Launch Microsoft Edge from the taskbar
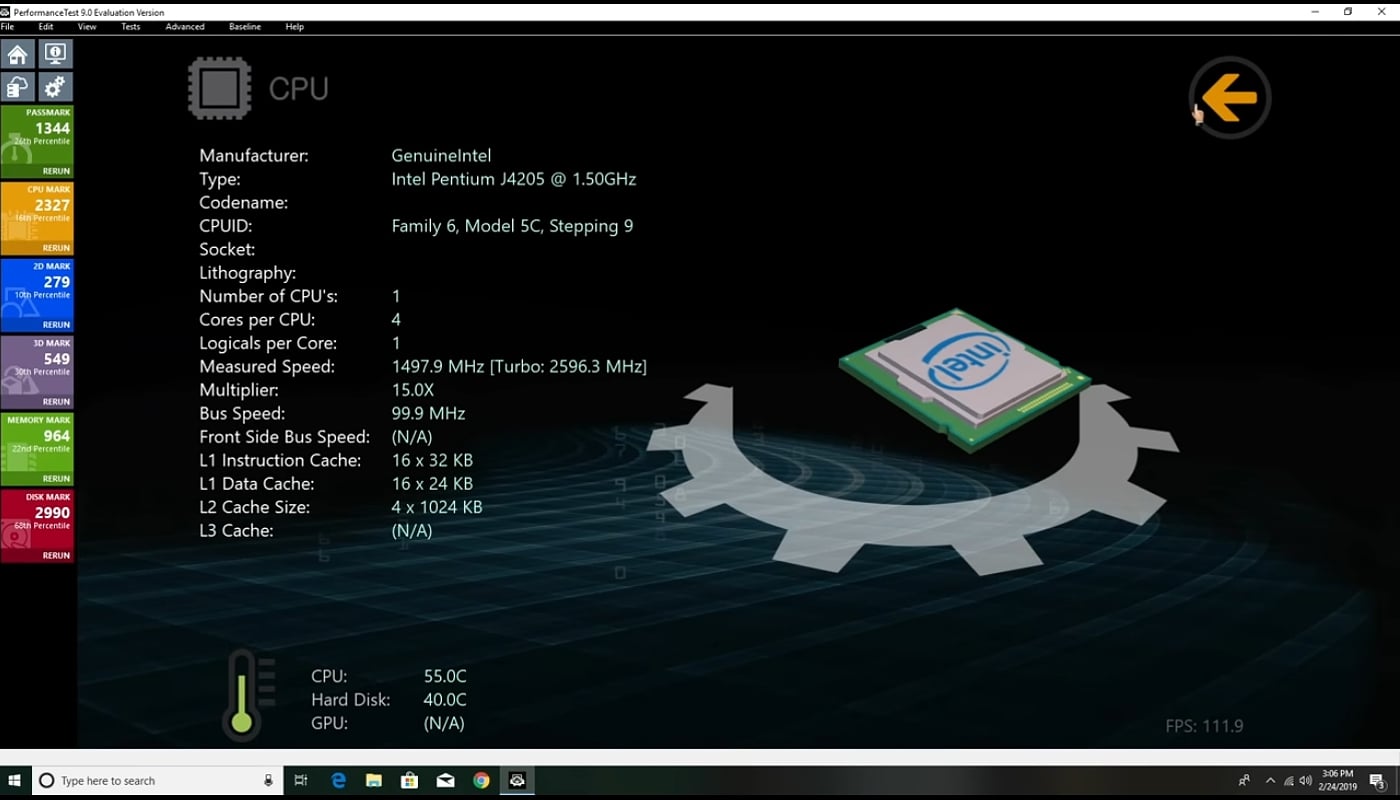Image resolution: width=1400 pixels, height=800 pixels. (338, 780)
